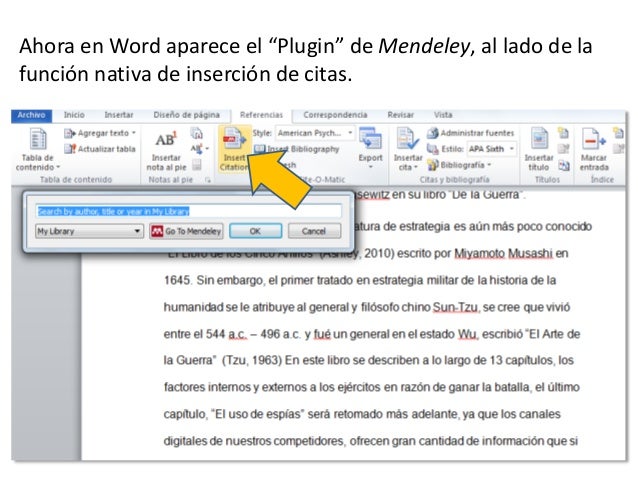Viewport: 638px width, 479px height.
Task: Open the Tabla de contenido button
Action: click(37, 149)
